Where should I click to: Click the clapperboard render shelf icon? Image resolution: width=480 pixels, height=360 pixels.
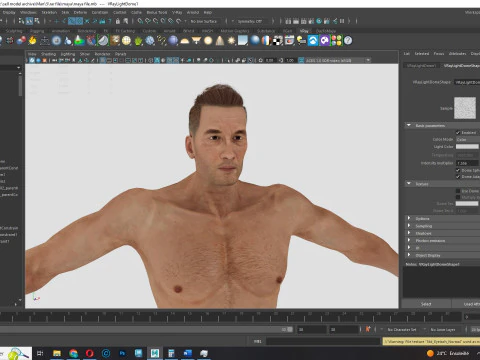[x=289, y=41]
